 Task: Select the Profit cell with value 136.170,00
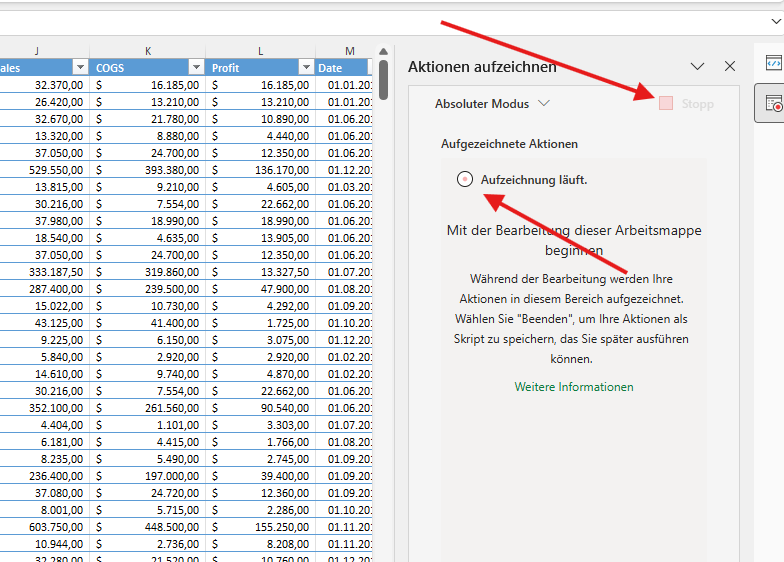tap(261, 170)
